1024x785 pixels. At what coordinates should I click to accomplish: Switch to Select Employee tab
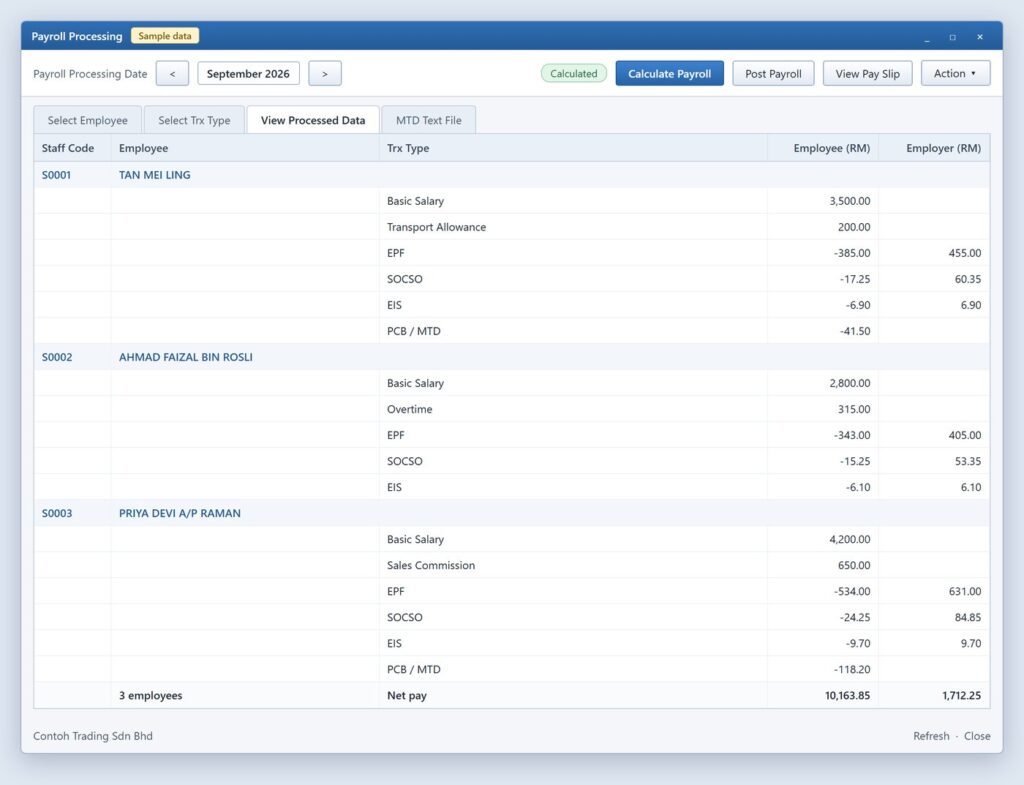(88, 120)
